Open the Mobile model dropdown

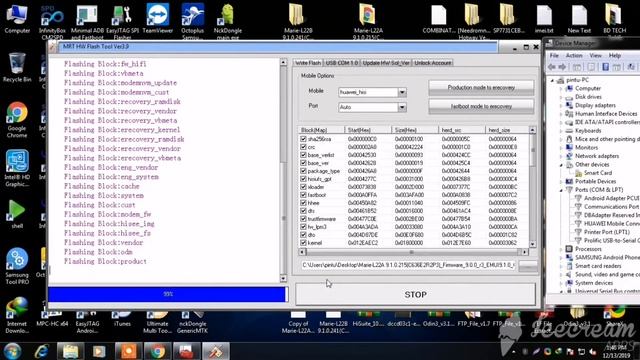[402, 92]
